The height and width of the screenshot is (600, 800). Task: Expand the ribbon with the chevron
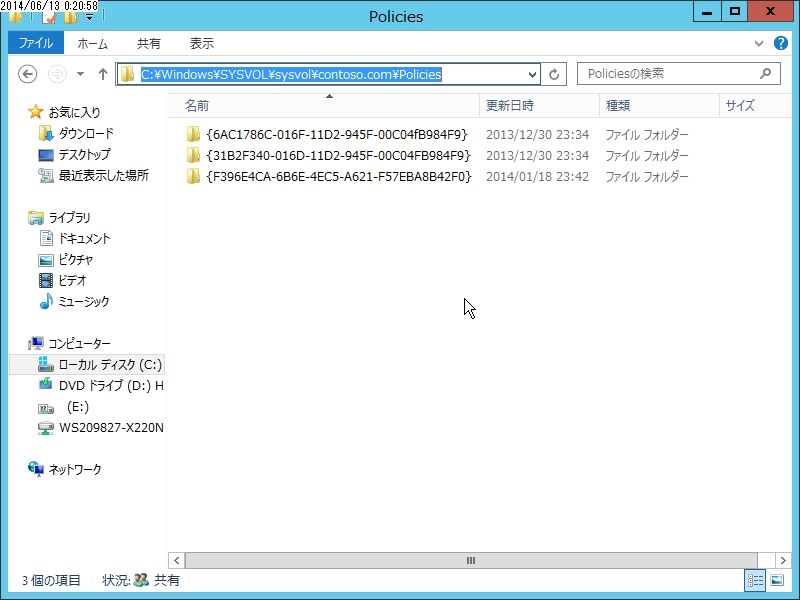pos(759,43)
